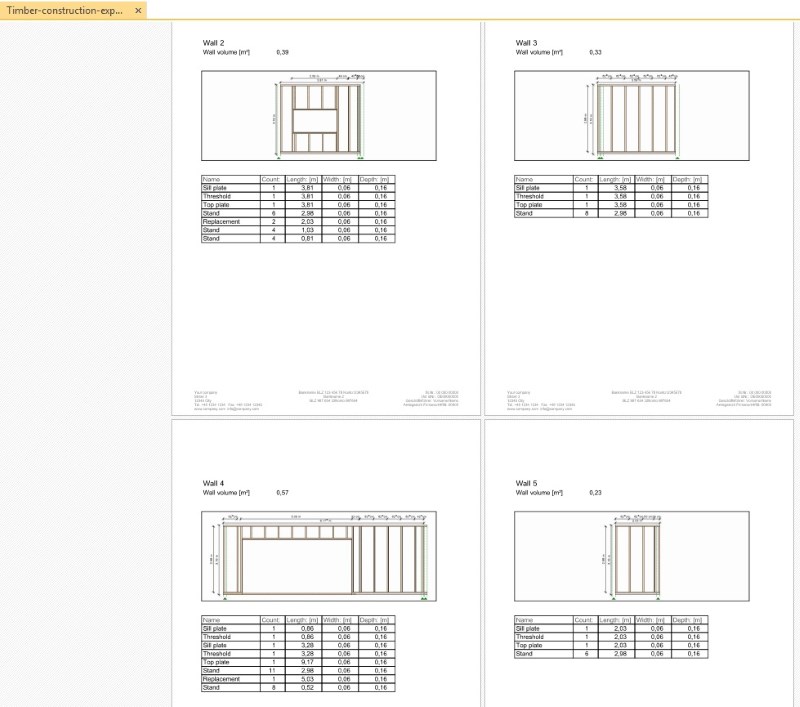Click the Wall 2 heading text
The width and height of the screenshot is (800, 707).
click(213, 43)
